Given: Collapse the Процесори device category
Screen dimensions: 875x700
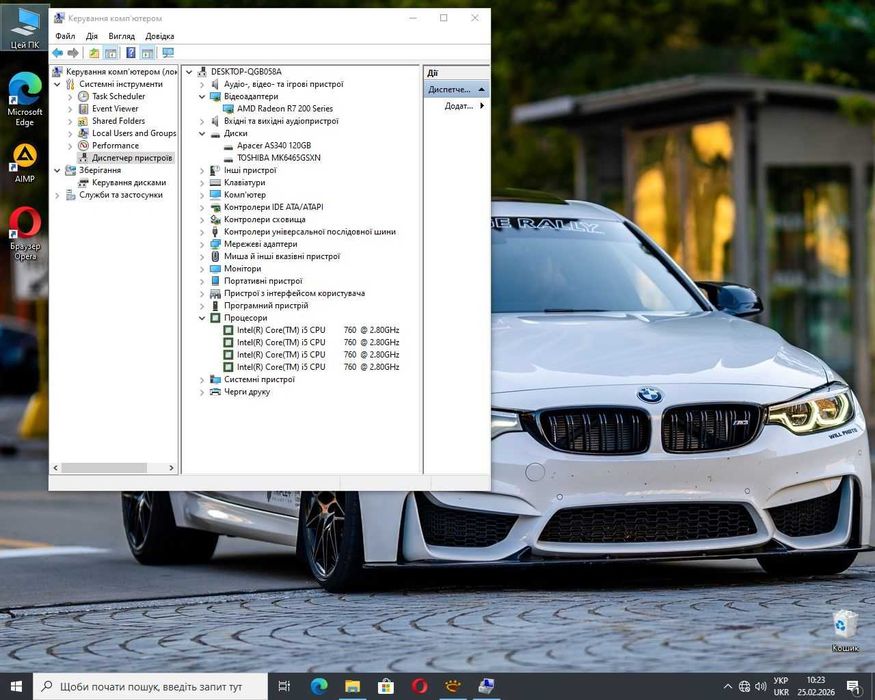Looking at the screenshot, I should point(202,318).
